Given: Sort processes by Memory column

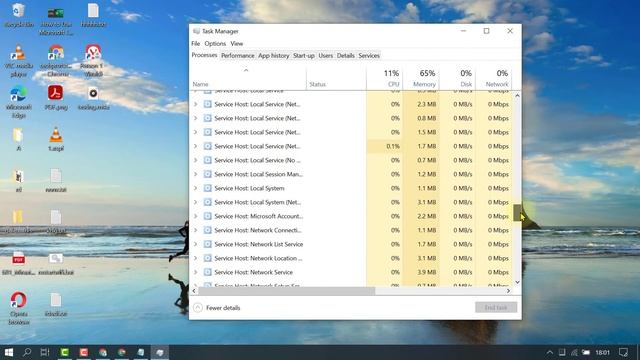Looking at the screenshot, I should click(x=421, y=78).
